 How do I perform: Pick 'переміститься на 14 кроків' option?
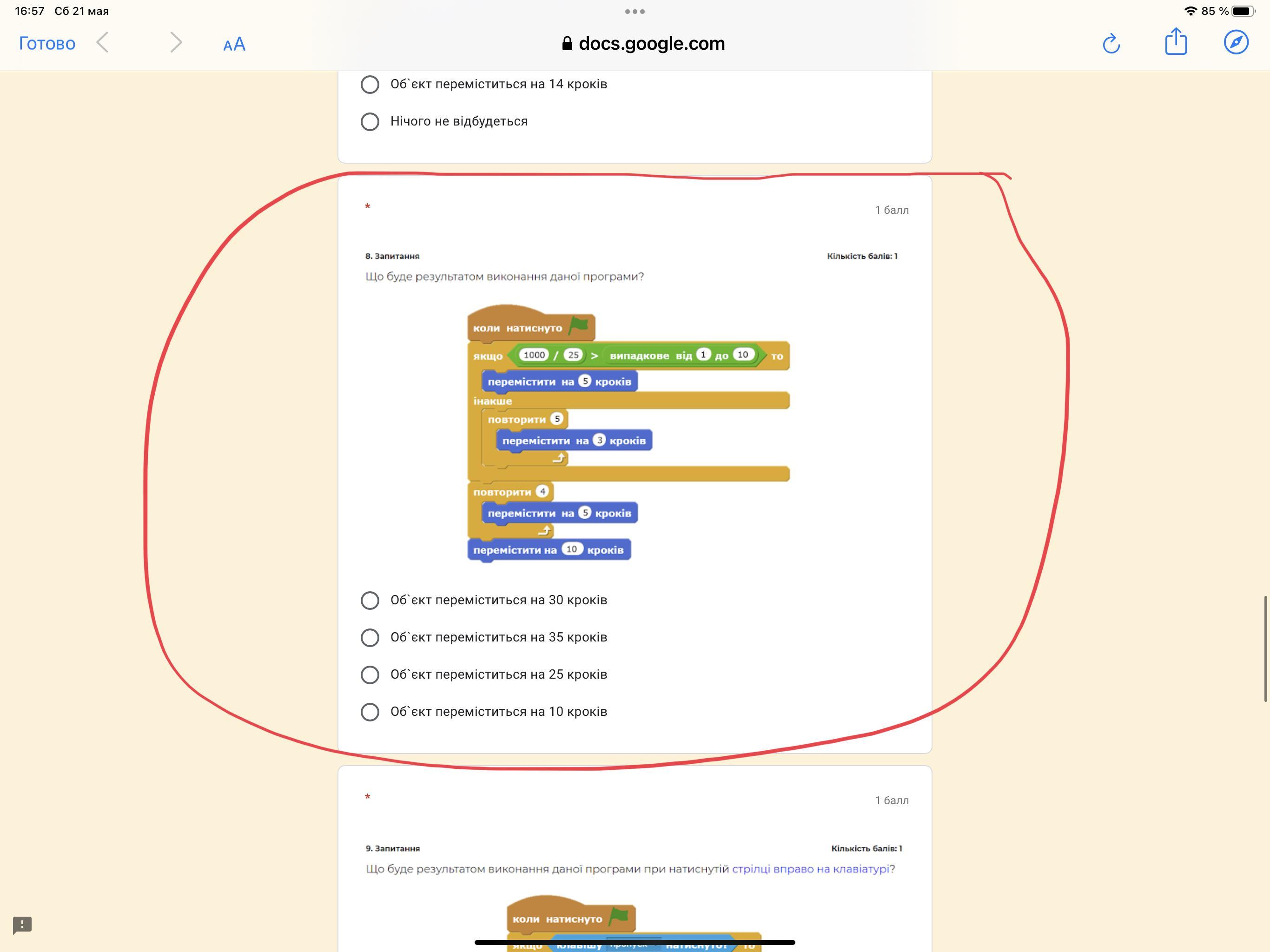click(370, 85)
